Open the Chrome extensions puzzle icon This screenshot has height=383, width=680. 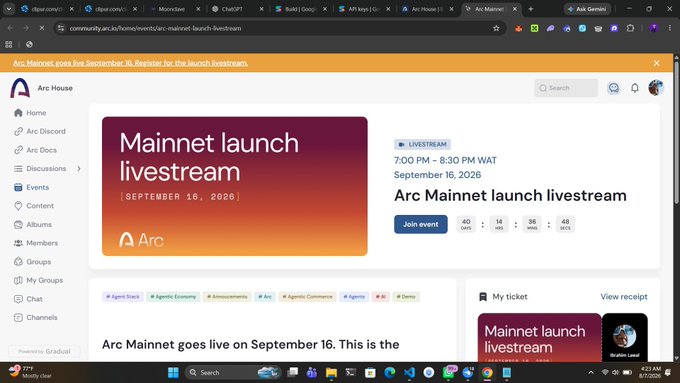(x=631, y=28)
